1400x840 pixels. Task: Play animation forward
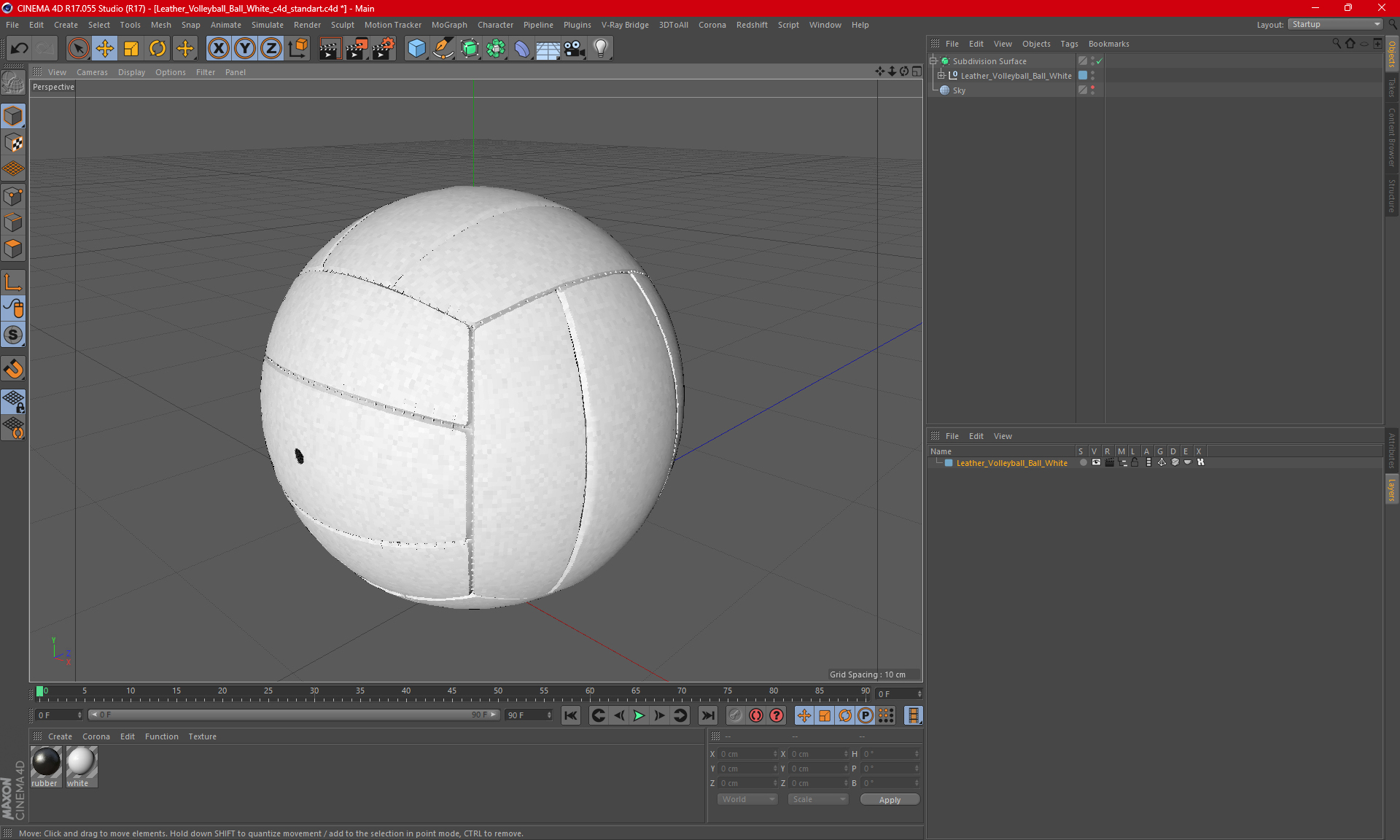click(639, 715)
